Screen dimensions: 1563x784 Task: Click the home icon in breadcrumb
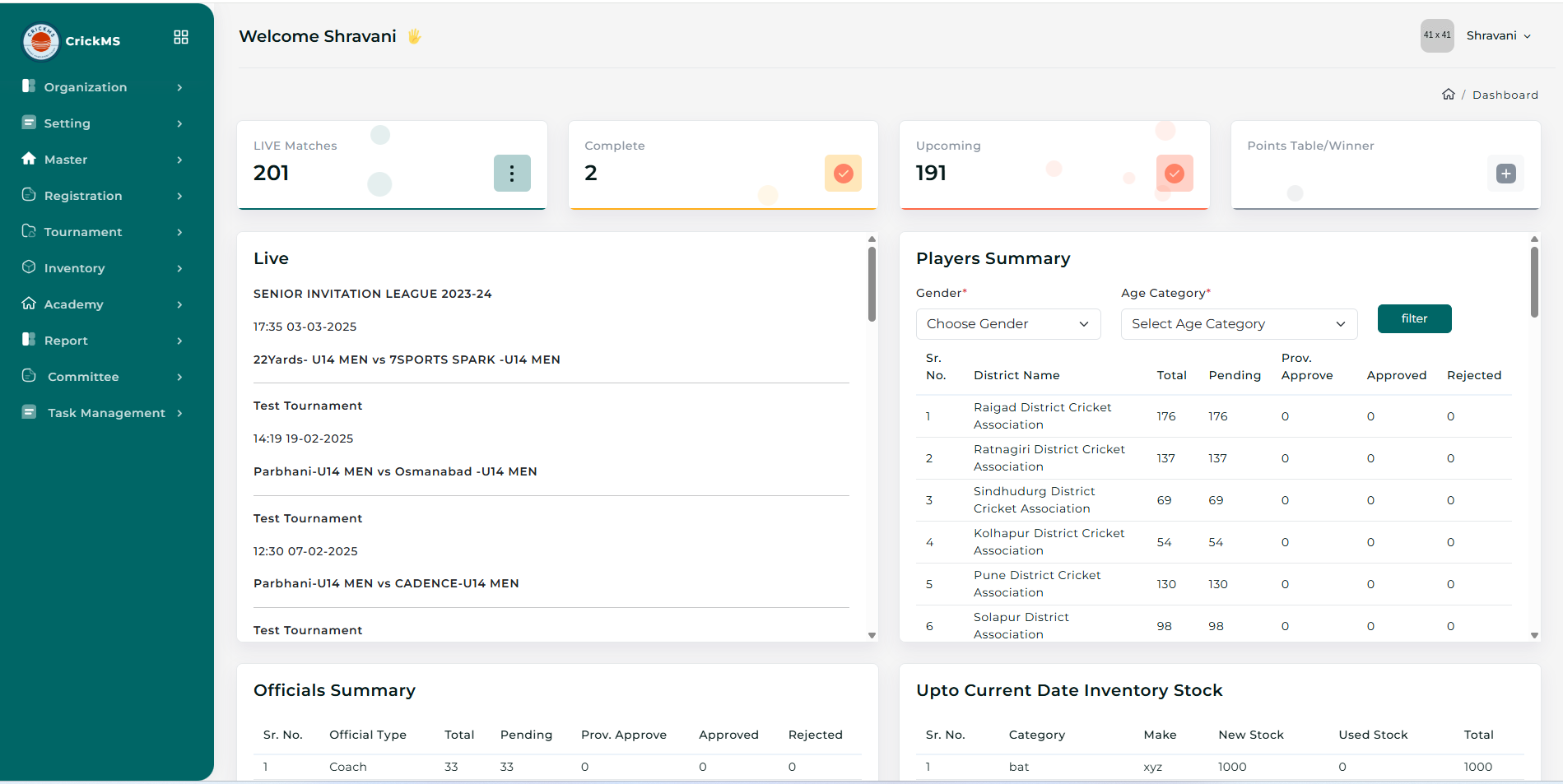click(1449, 95)
